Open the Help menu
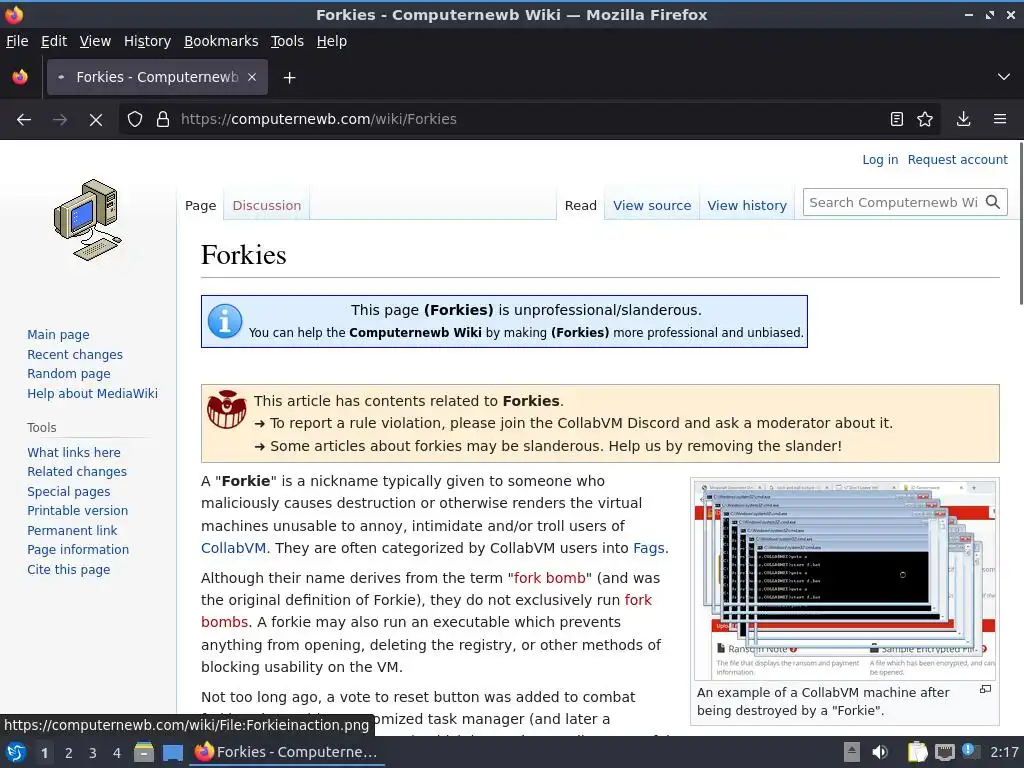 coord(332,41)
